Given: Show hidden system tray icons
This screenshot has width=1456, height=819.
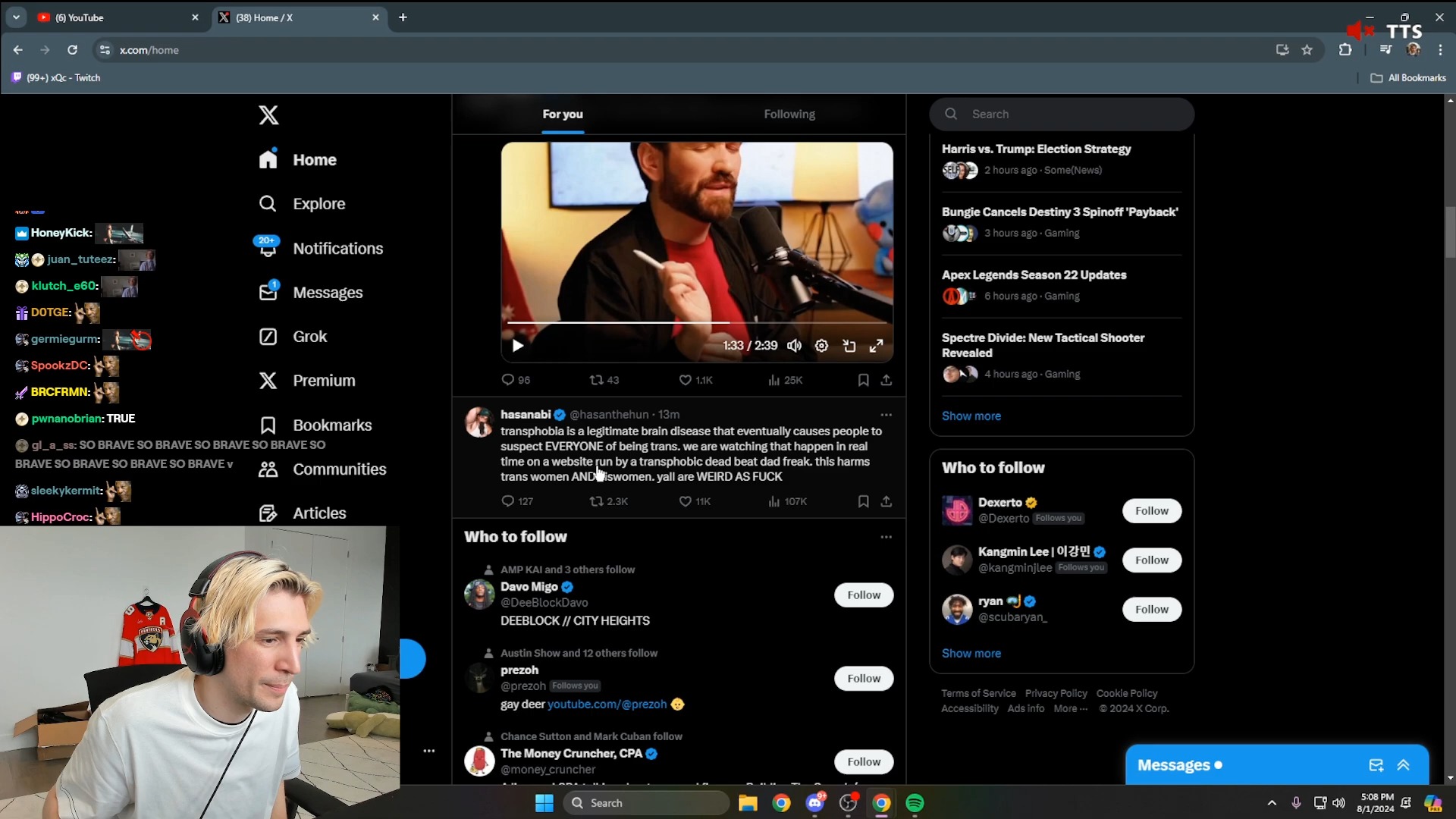Looking at the screenshot, I should click(1272, 803).
